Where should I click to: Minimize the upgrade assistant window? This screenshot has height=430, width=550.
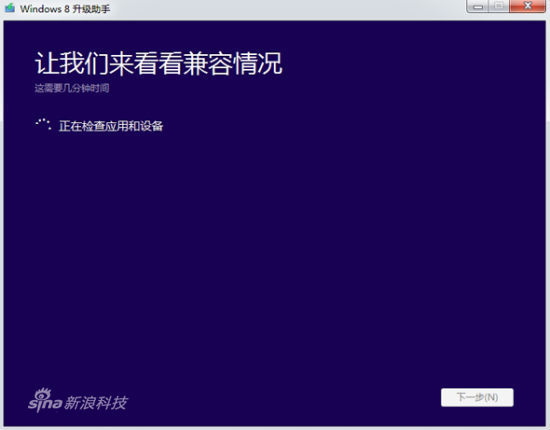coord(478,6)
